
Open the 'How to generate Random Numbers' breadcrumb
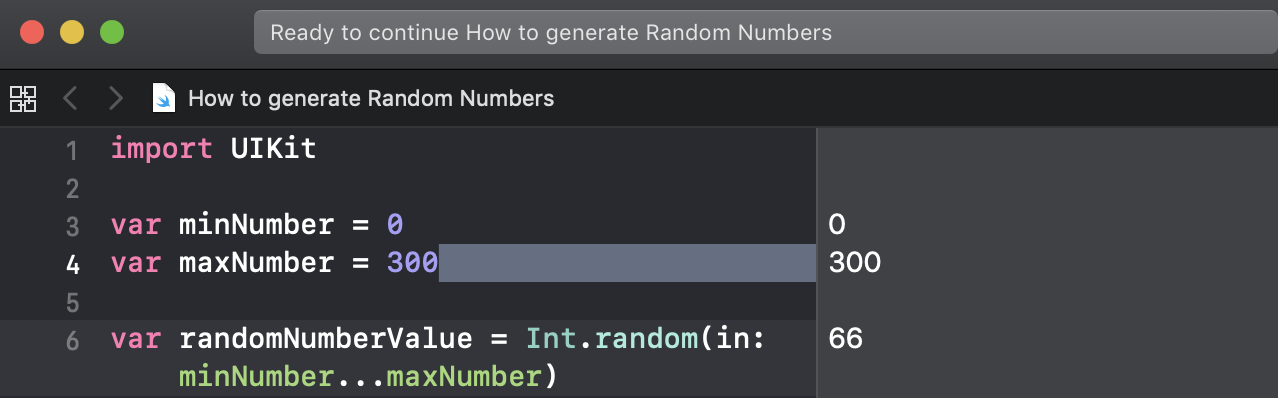371,98
